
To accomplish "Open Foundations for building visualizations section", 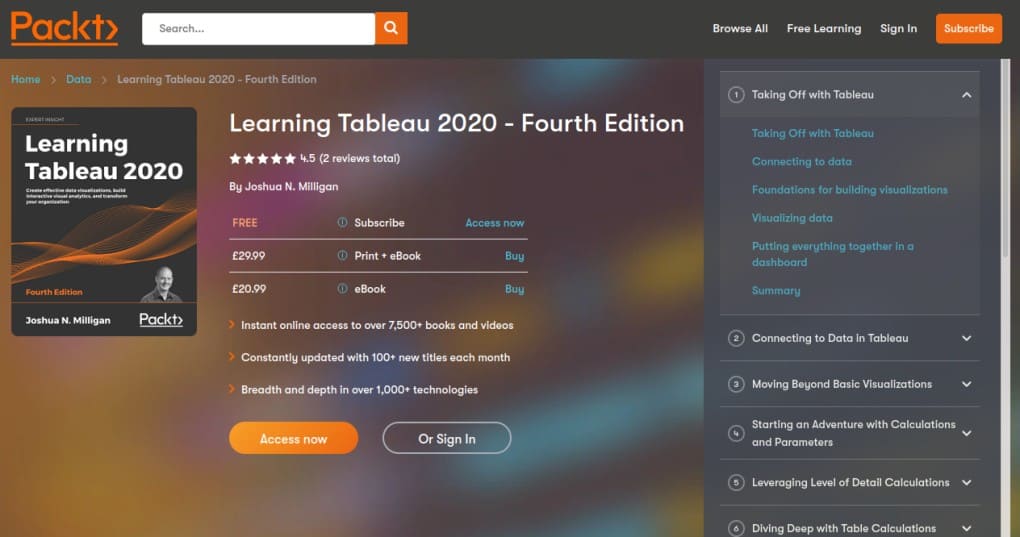I will tap(850, 190).
